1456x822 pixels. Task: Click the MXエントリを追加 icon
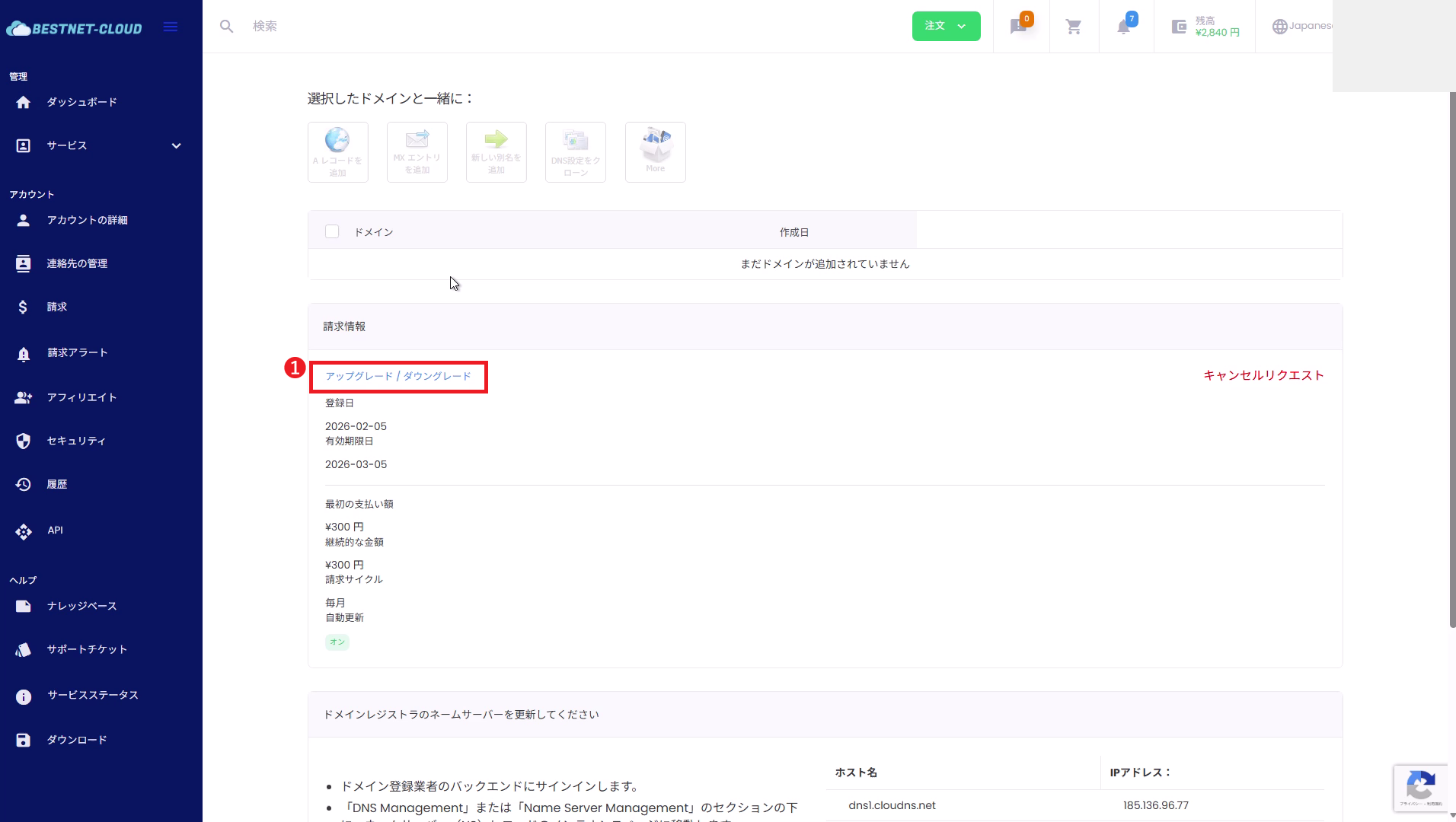click(417, 152)
